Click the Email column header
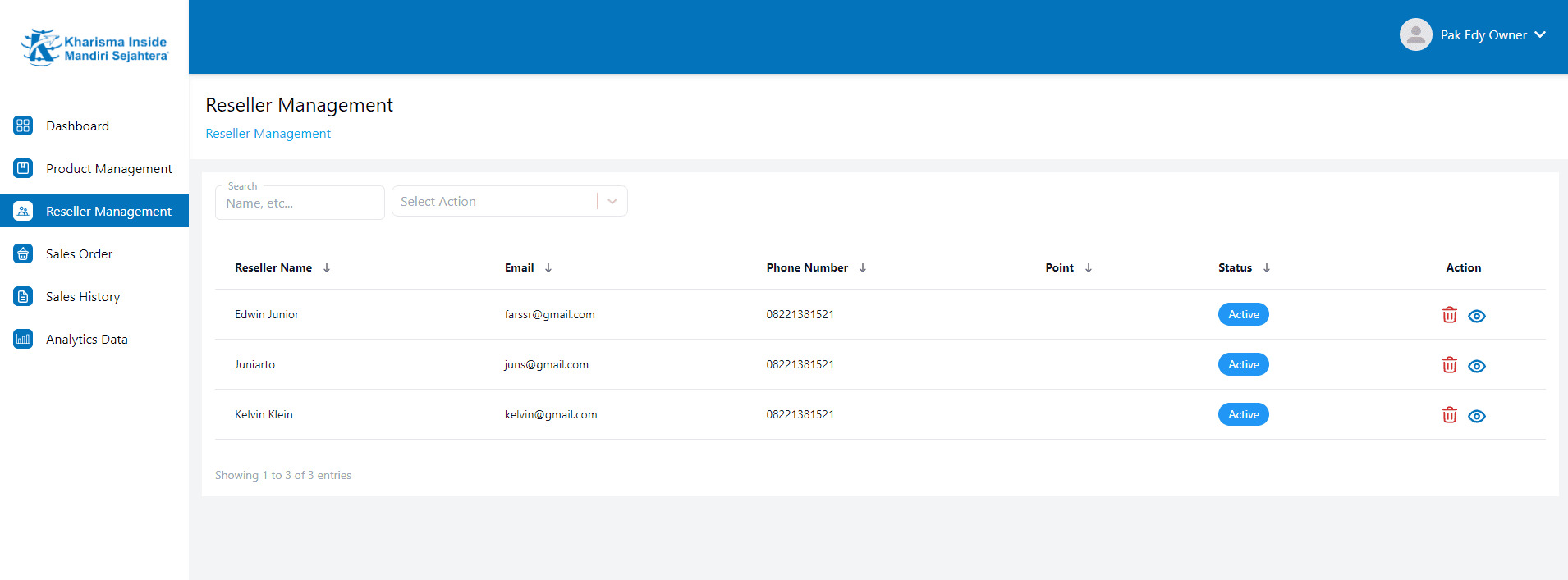1568x580 pixels. point(519,267)
